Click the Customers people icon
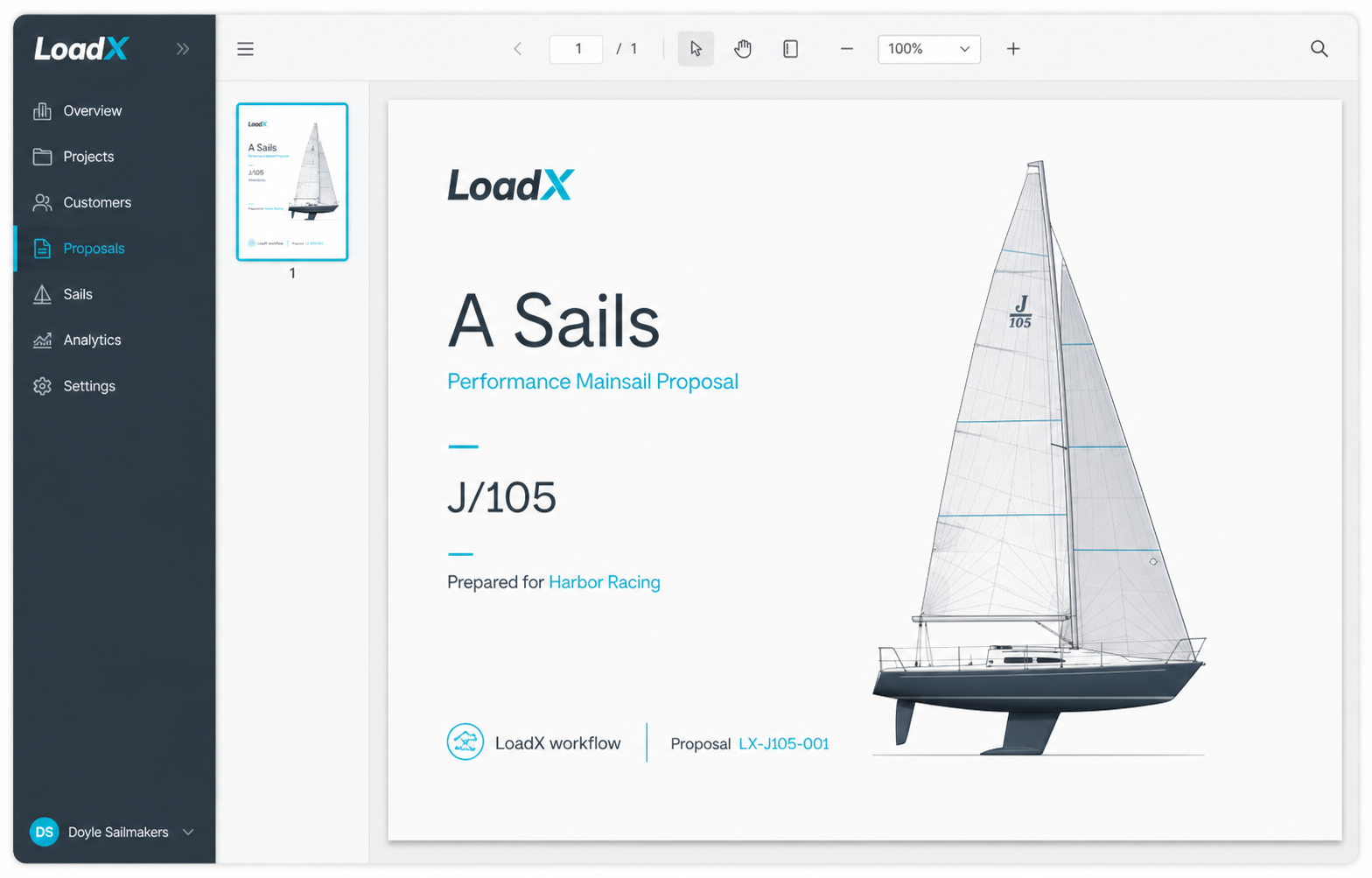The height and width of the screenshot is (878, 1372). 42,202
